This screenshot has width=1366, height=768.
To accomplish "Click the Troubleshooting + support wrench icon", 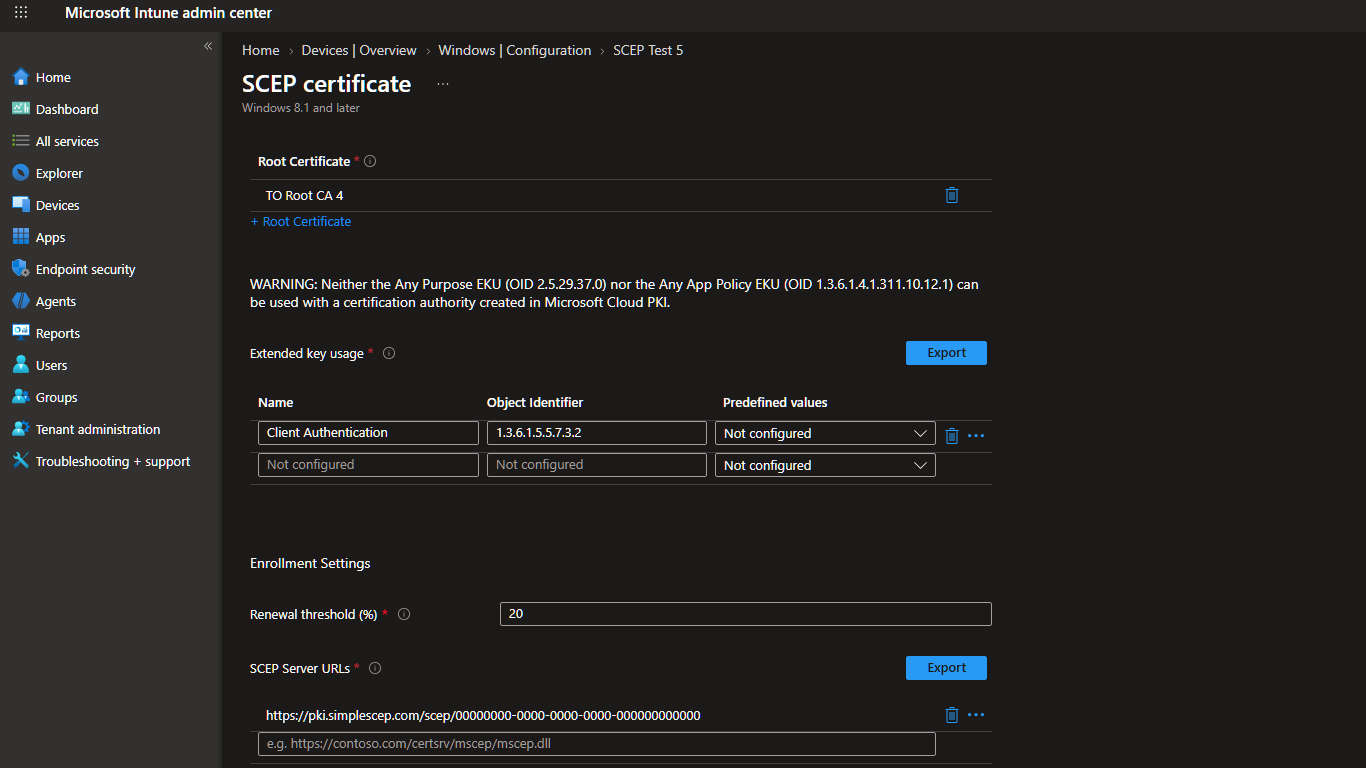I will [x=21, y=461].
